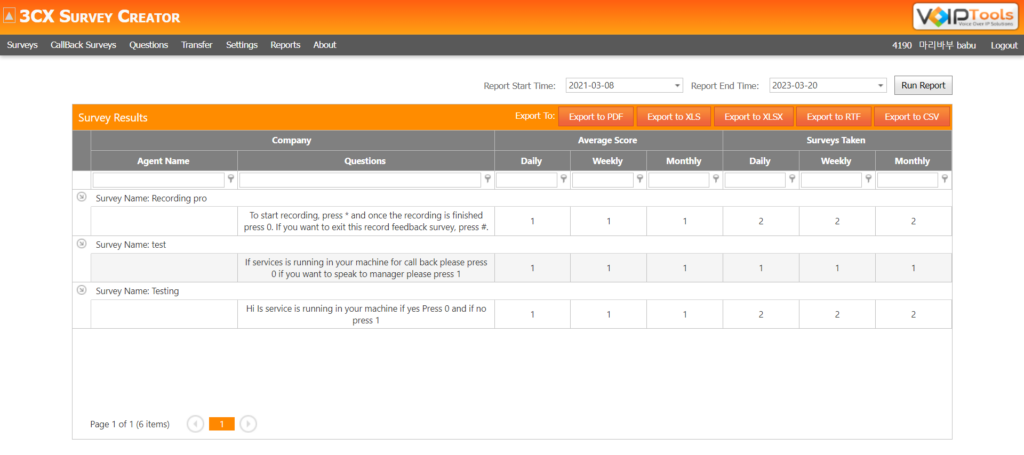Click the 'To start recording, press *' question text
This screenshot has width=1024, height=455.
[366, 221]
